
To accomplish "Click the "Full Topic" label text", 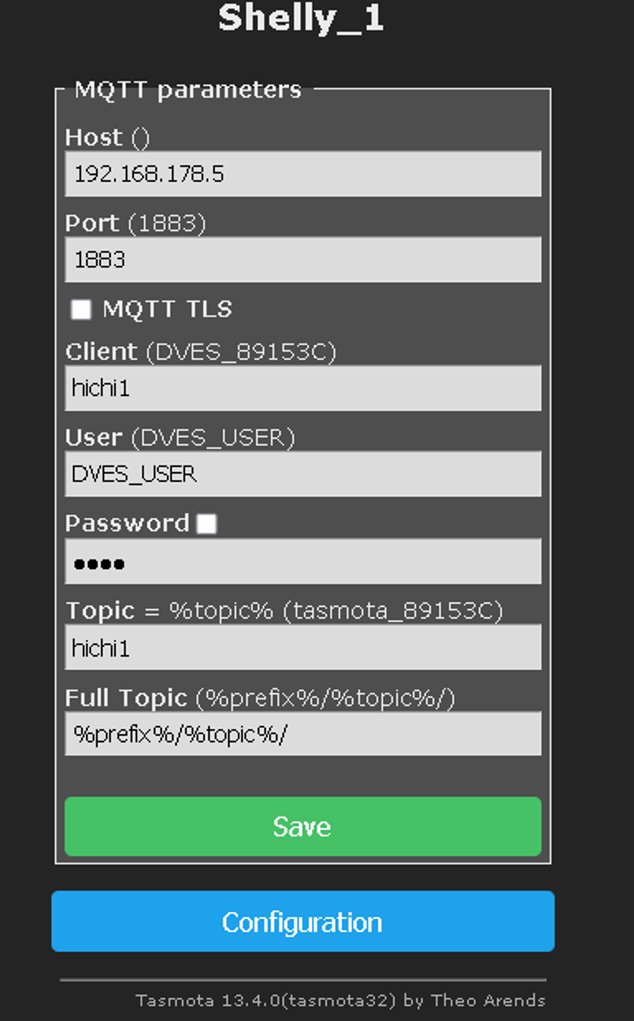I will (x=126, y=697).
